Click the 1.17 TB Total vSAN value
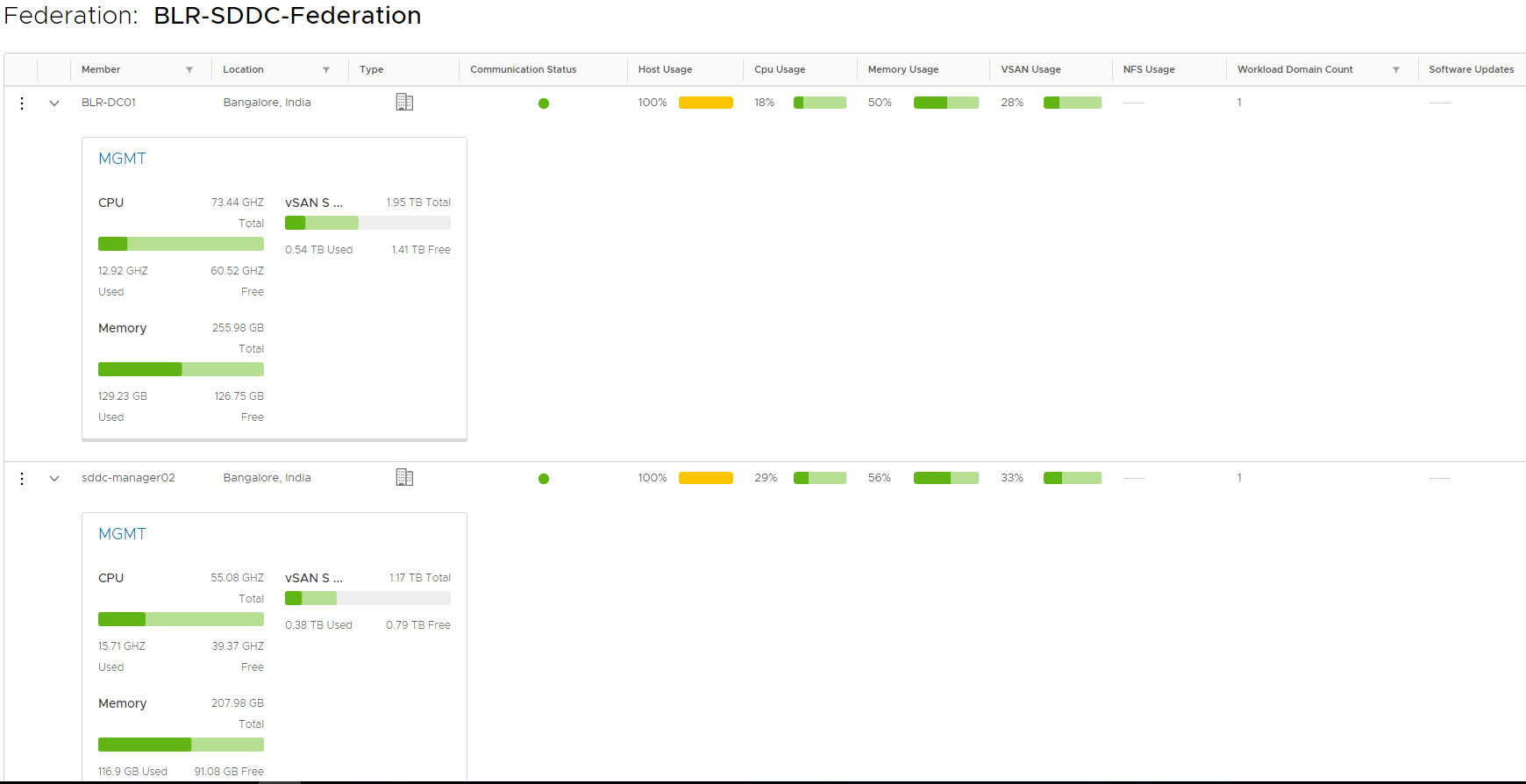 tap(420, 578)
